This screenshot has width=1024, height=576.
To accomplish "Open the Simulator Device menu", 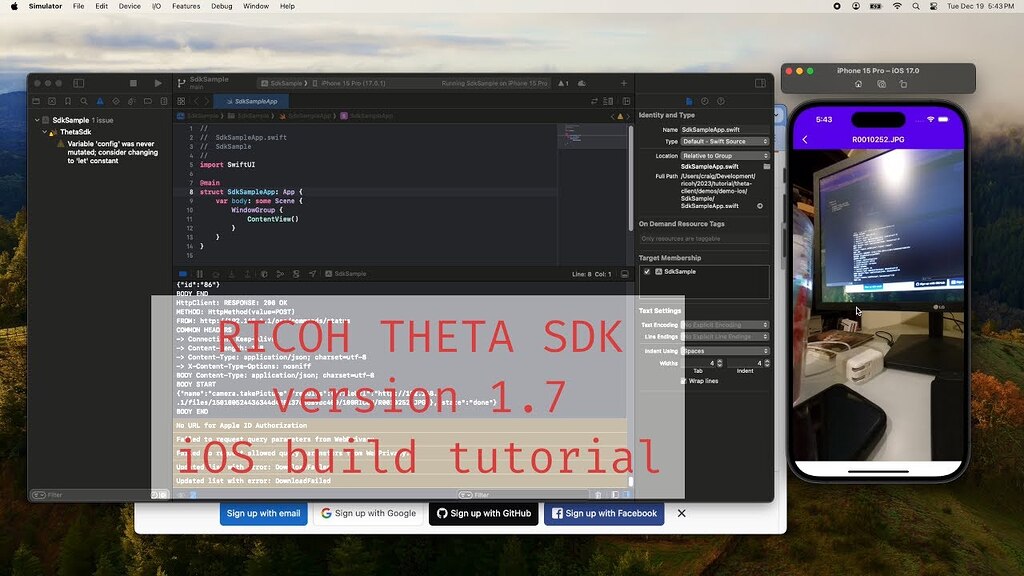I will (129, 6).
